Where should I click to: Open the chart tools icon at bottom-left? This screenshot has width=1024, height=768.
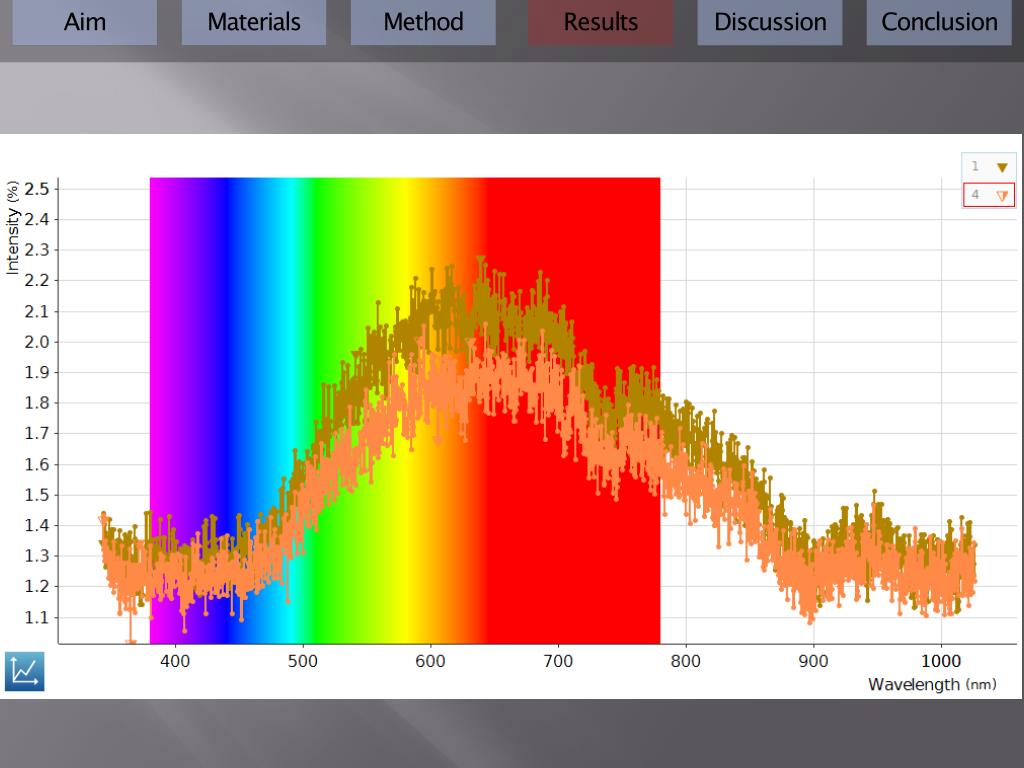coord(24,671)
